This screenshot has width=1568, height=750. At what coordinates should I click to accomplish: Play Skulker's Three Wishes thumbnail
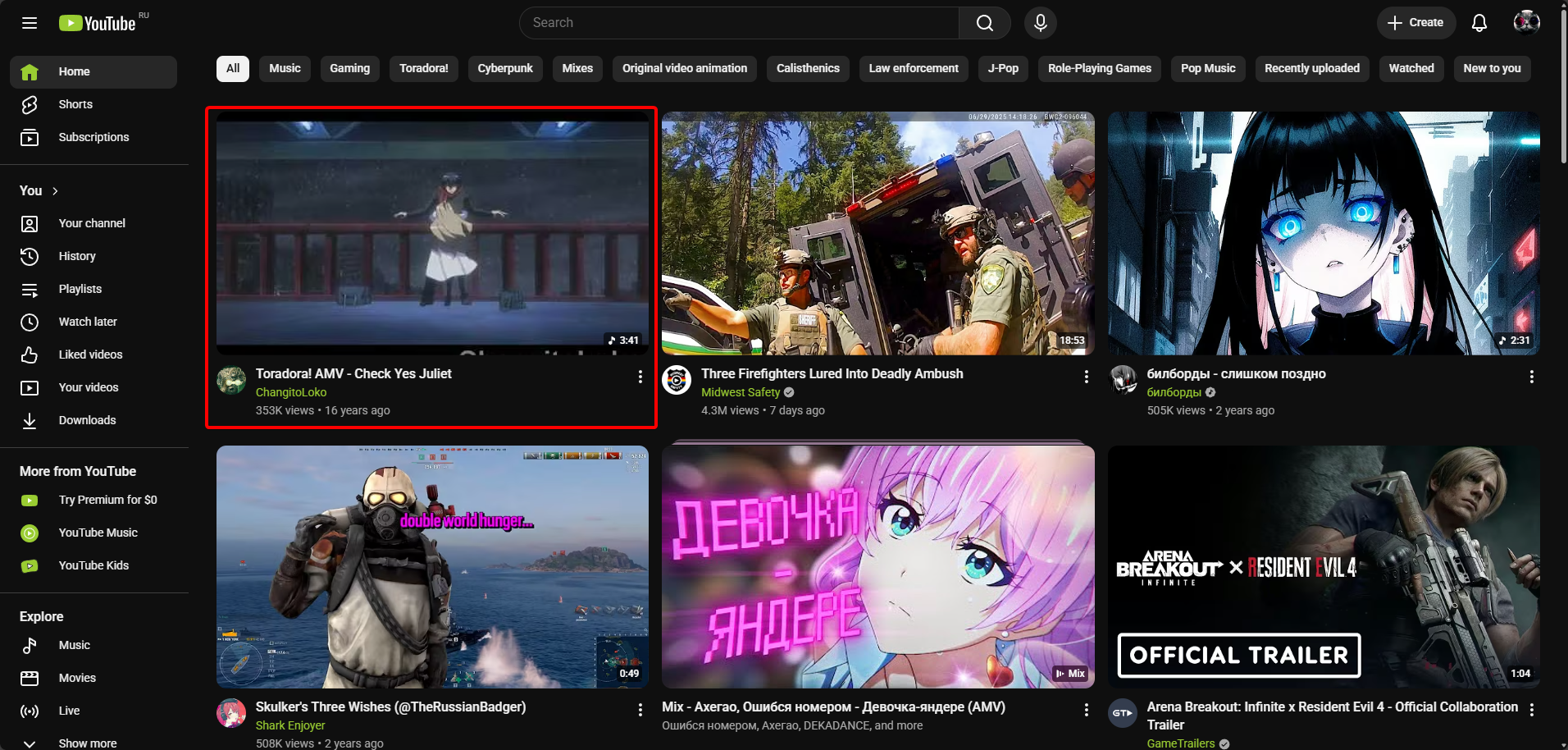(432, 567)
